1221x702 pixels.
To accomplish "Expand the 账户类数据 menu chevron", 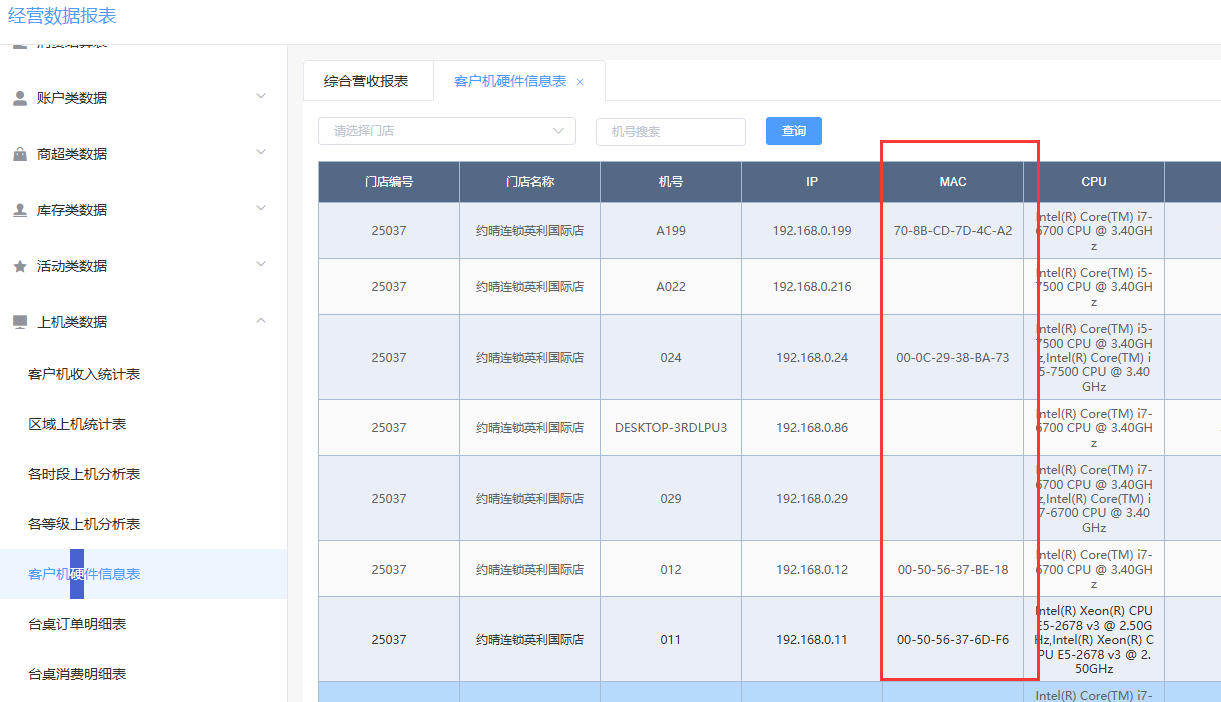I will click(x=261, y=97).
